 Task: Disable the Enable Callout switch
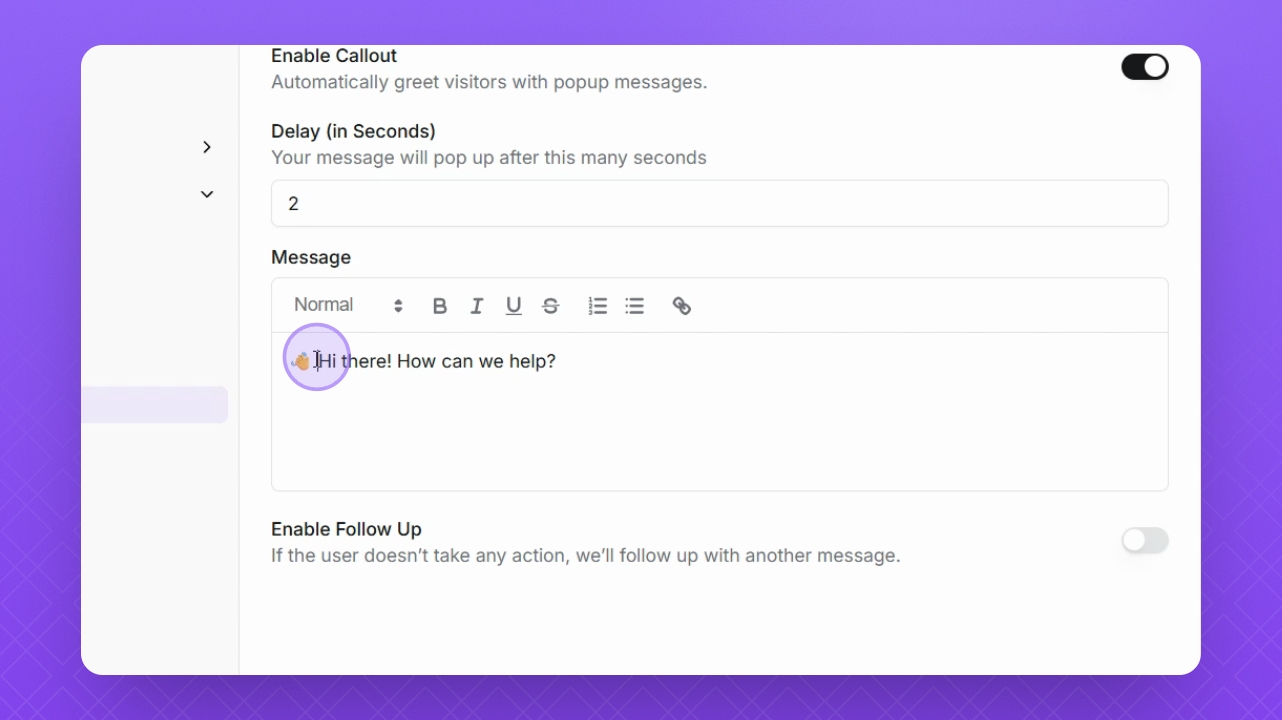pyautogui.click(x=1145, y=67)
